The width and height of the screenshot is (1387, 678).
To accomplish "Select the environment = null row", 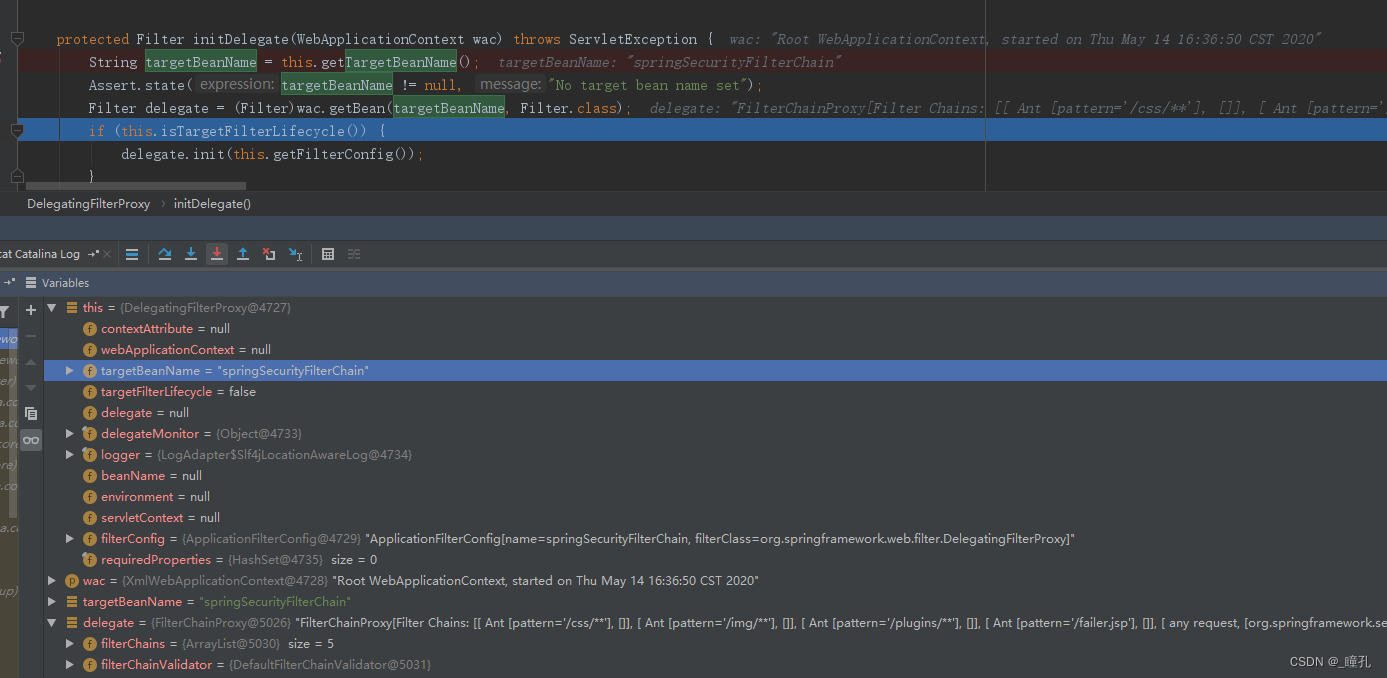I will [x=715, y=497].
